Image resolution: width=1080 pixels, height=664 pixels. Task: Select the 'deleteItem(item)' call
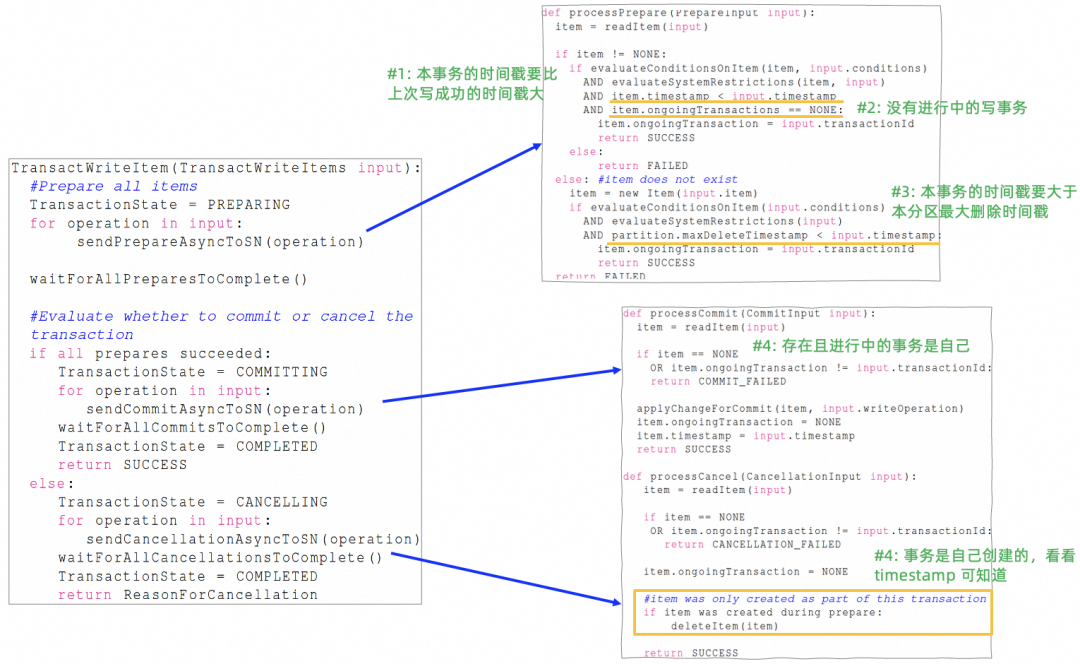pos(725,627)
